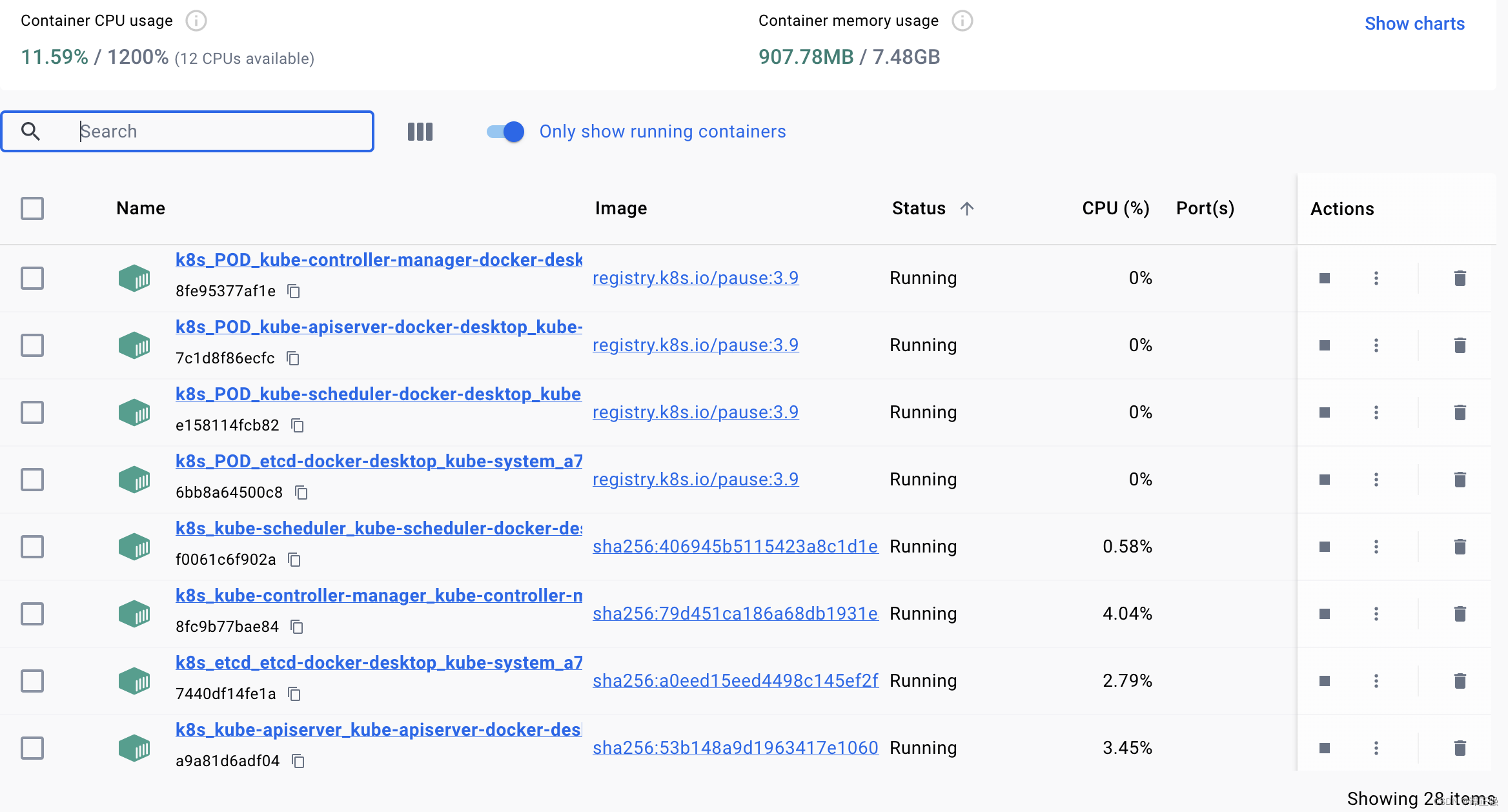Open the manage columns icon
1508x812 pixels.
420,132
